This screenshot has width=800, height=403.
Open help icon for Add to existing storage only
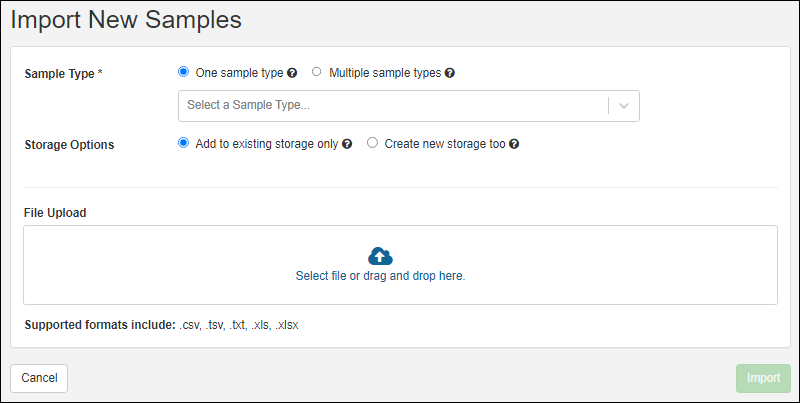(x=347, y=144)
